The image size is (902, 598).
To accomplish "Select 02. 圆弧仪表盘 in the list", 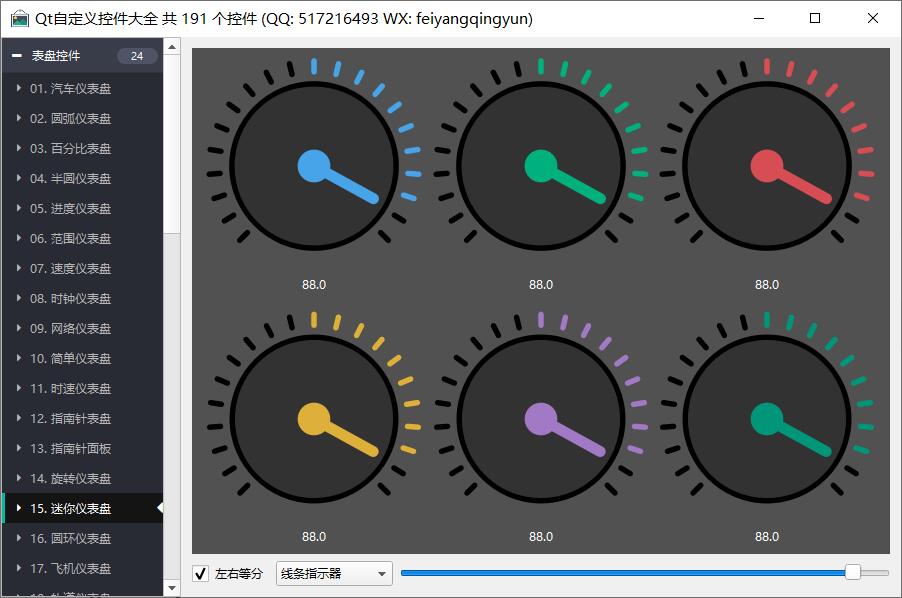I will [70, 119].
